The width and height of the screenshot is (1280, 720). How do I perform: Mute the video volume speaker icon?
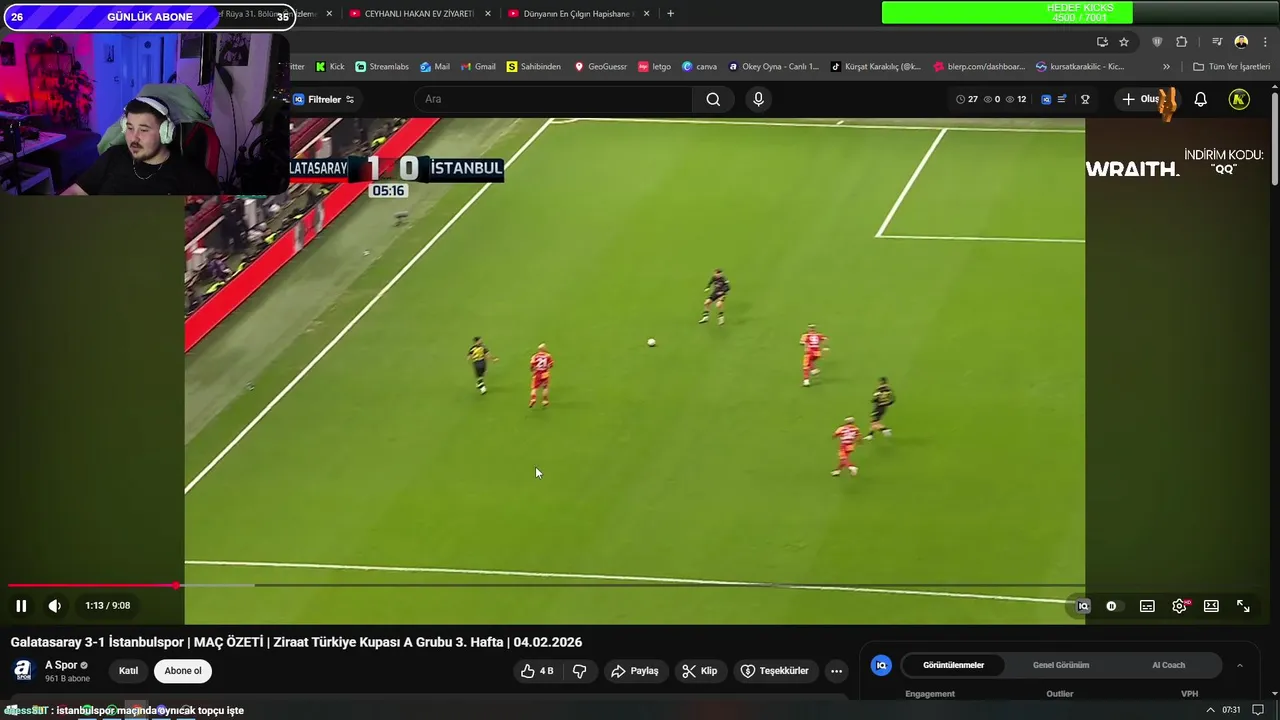pyautogui.click(x=55, y=606)
